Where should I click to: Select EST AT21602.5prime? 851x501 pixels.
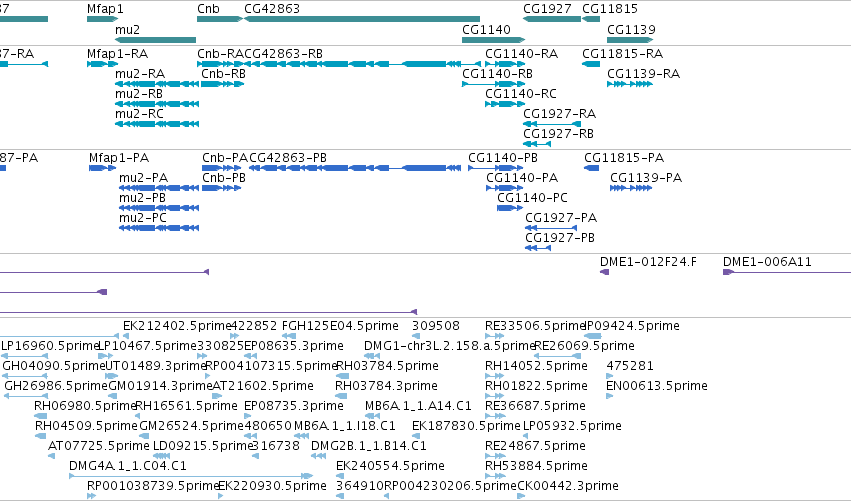click(263, 386)
